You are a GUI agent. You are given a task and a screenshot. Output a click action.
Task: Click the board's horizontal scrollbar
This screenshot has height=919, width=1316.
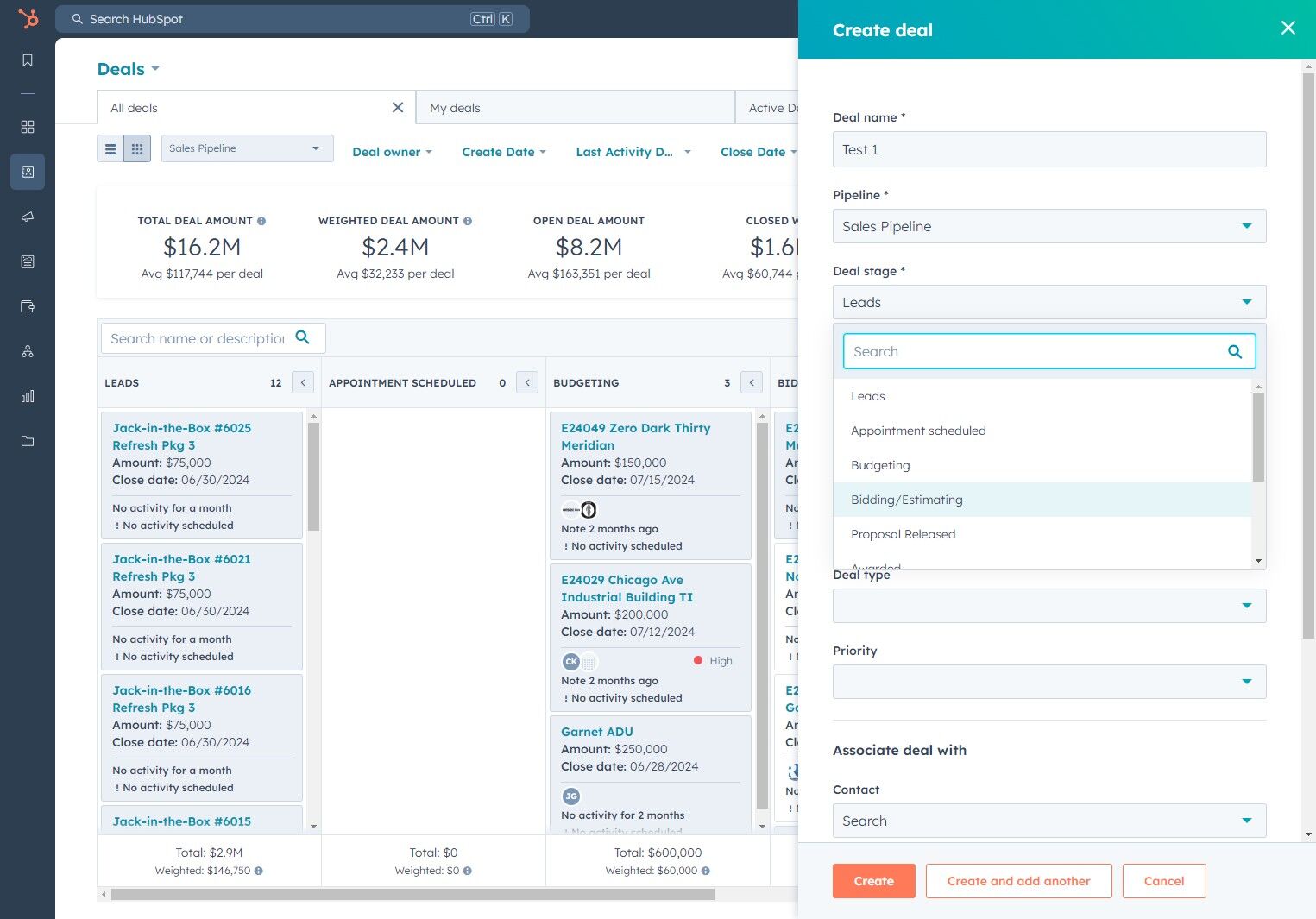pyautogui.click(x=412, y=894)
